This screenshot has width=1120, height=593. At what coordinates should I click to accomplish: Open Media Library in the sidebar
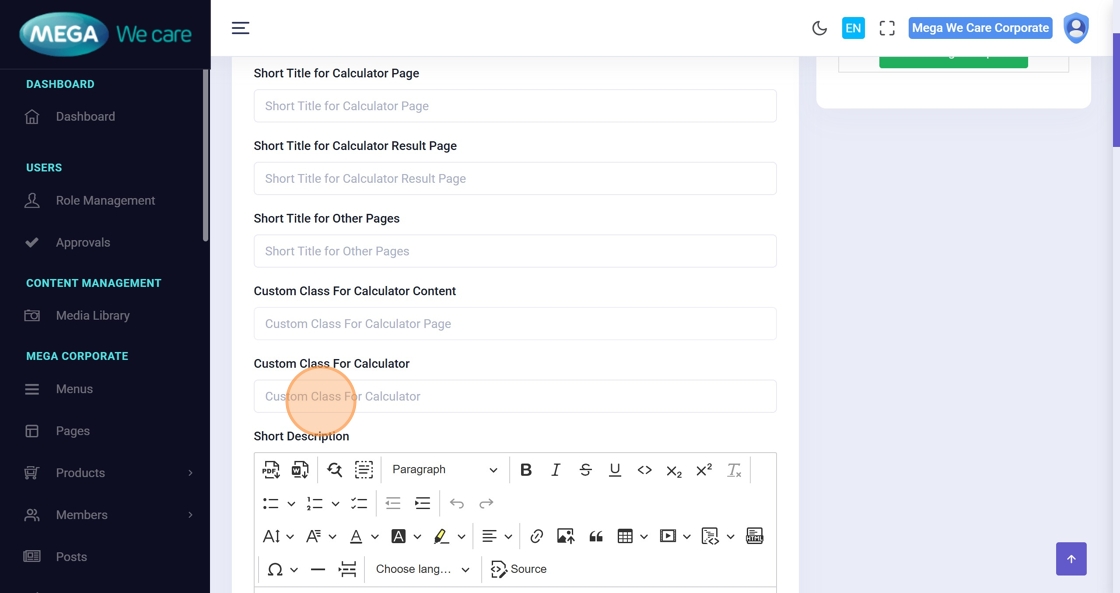(92, 316)
